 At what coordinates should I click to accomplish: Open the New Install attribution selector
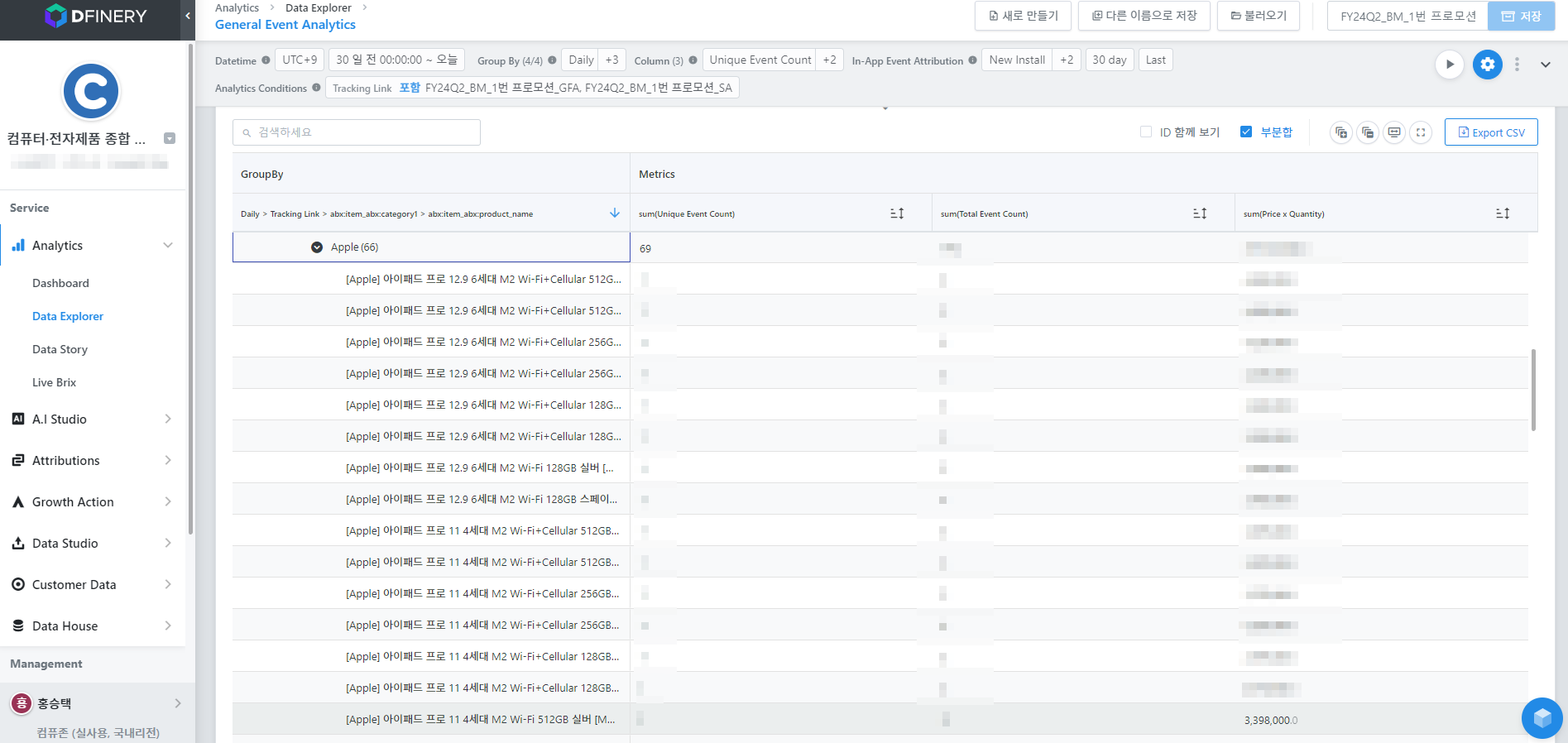(1017, 60)
